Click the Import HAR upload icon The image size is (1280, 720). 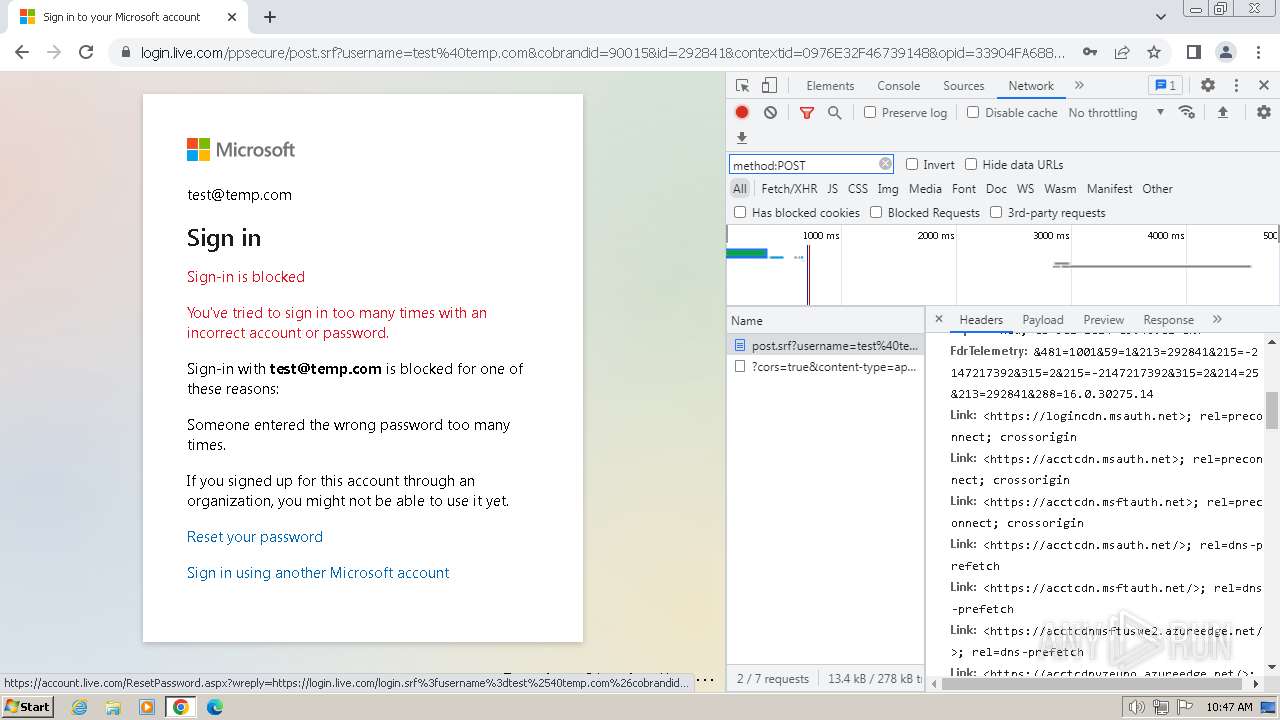click(x=1222, y=113)
